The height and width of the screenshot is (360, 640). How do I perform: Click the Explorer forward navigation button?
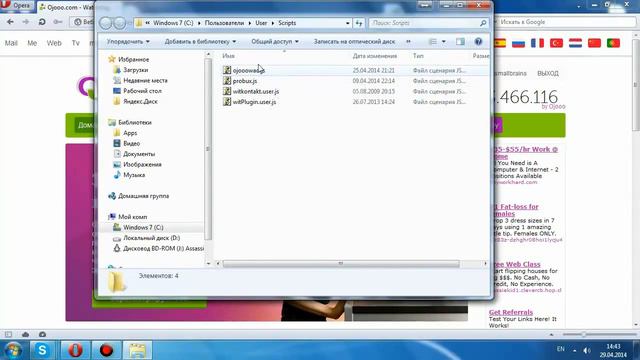120,23
